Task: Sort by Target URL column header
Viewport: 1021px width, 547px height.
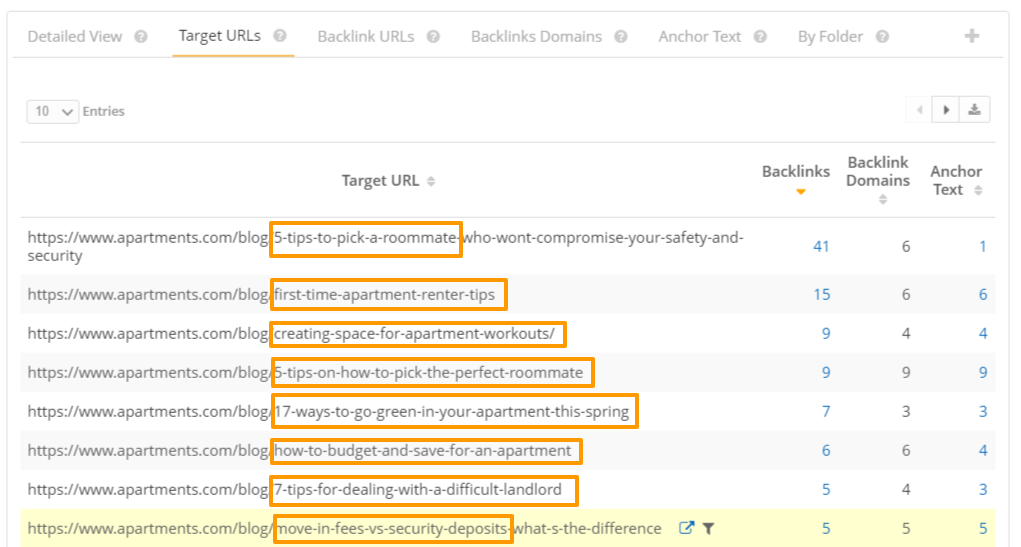Action: pyautogui.click(x=388, y=180)
